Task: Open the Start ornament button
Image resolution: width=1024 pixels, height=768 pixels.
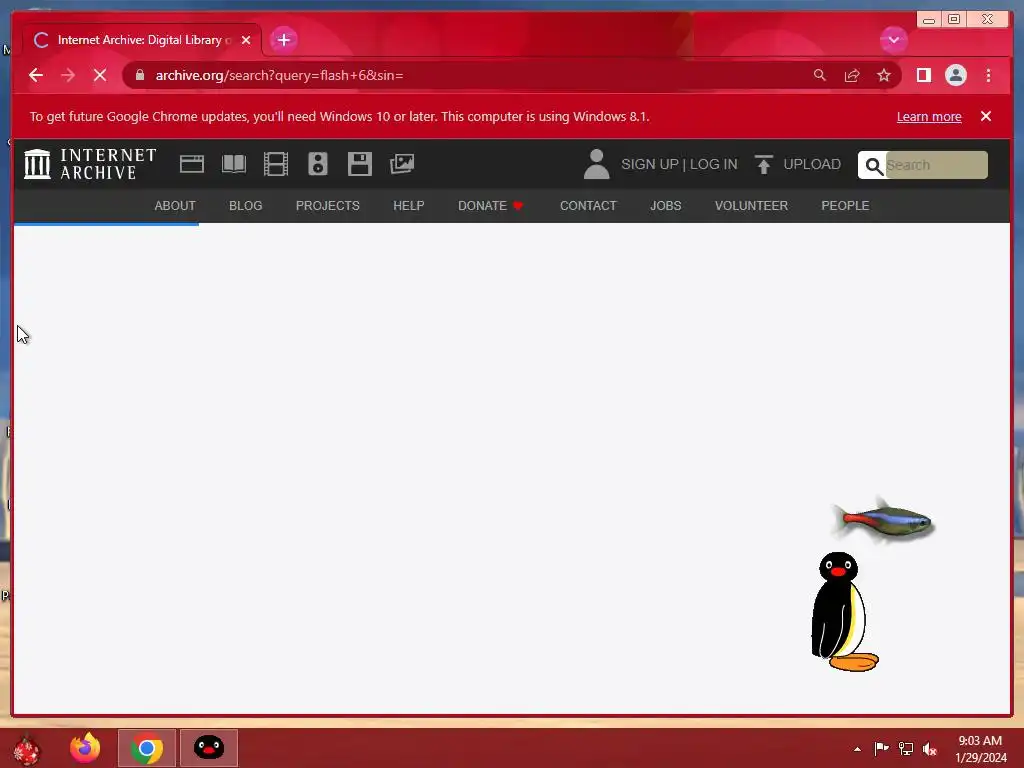Action: (27, 748)
